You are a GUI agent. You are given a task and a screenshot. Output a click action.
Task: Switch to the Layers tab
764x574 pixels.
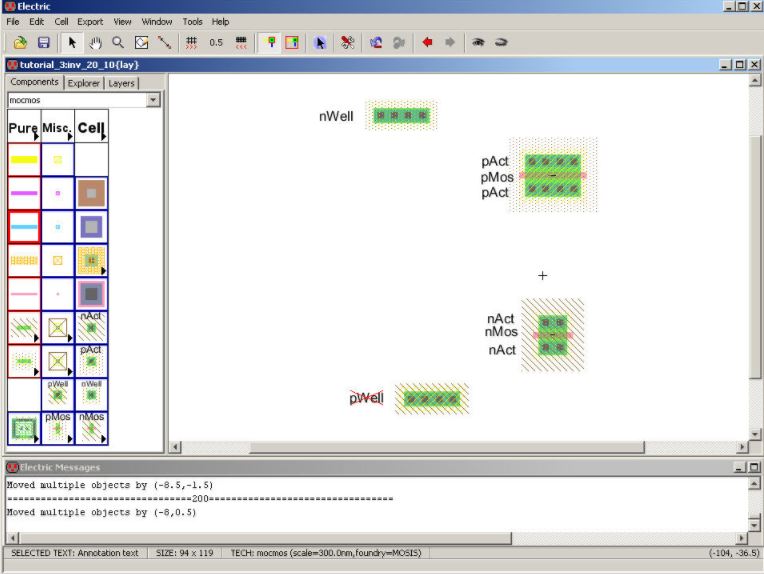point(121,83)
